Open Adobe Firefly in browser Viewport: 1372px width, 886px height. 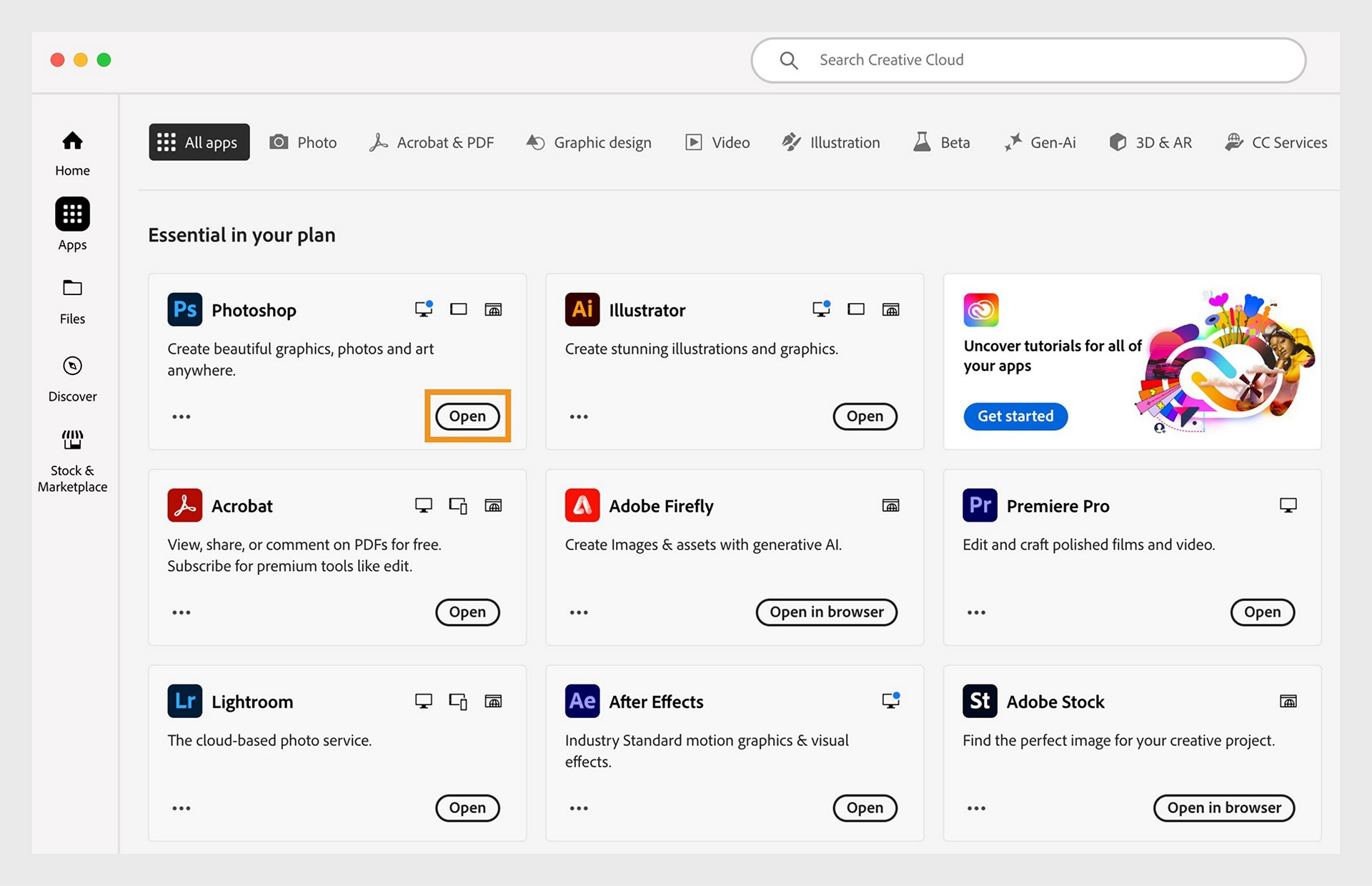click(827, 612)
